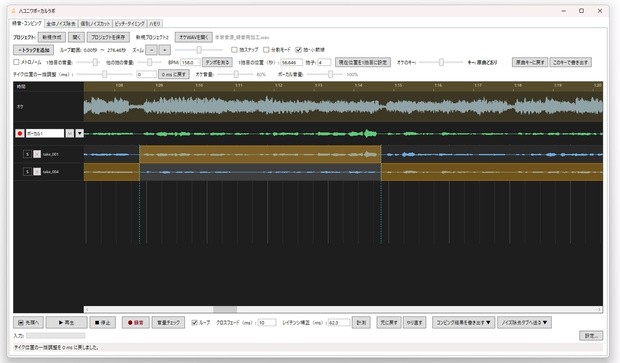Image resolution: width=620 pixels, height=363 pixels.
Task: Click the 原曲キーに戻す button
Action: tap(530, 62)
